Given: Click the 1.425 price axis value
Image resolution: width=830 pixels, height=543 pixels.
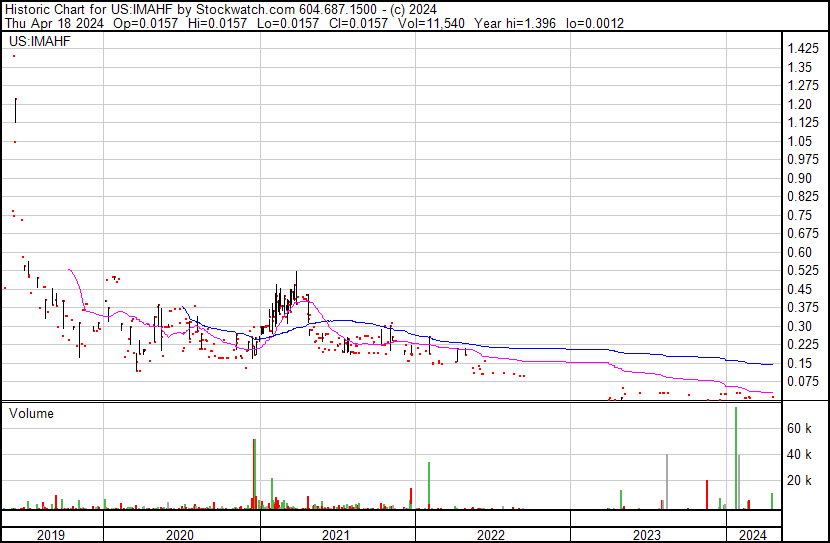Looking at the screenshot, I should click(x=803, y=48).
